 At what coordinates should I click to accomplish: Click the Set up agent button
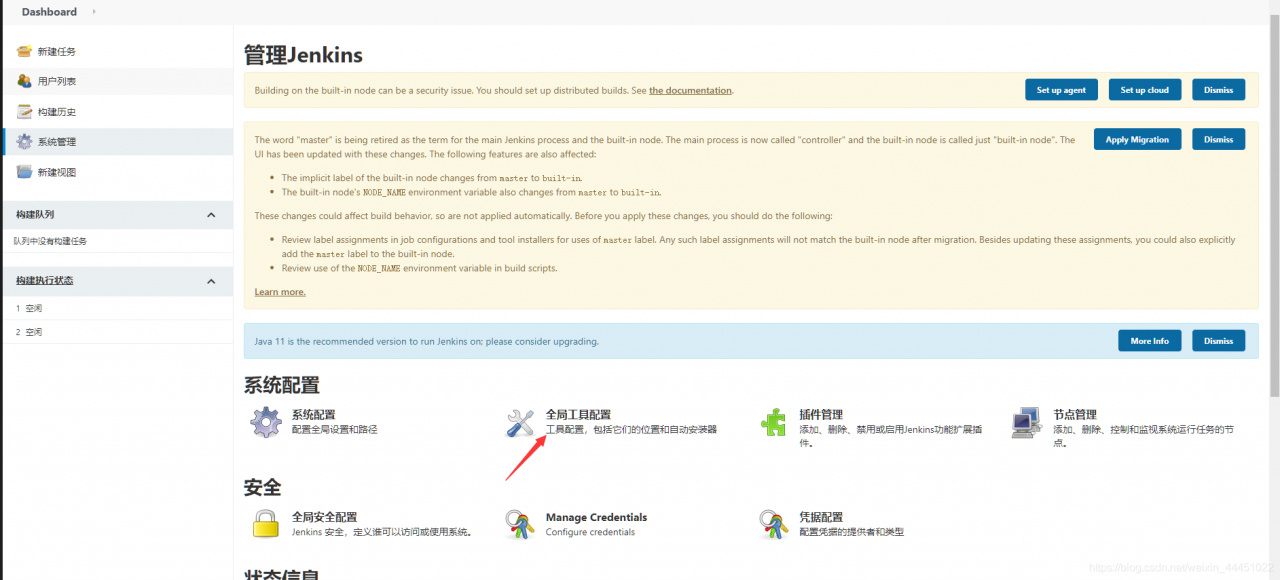pos(1061,90)
